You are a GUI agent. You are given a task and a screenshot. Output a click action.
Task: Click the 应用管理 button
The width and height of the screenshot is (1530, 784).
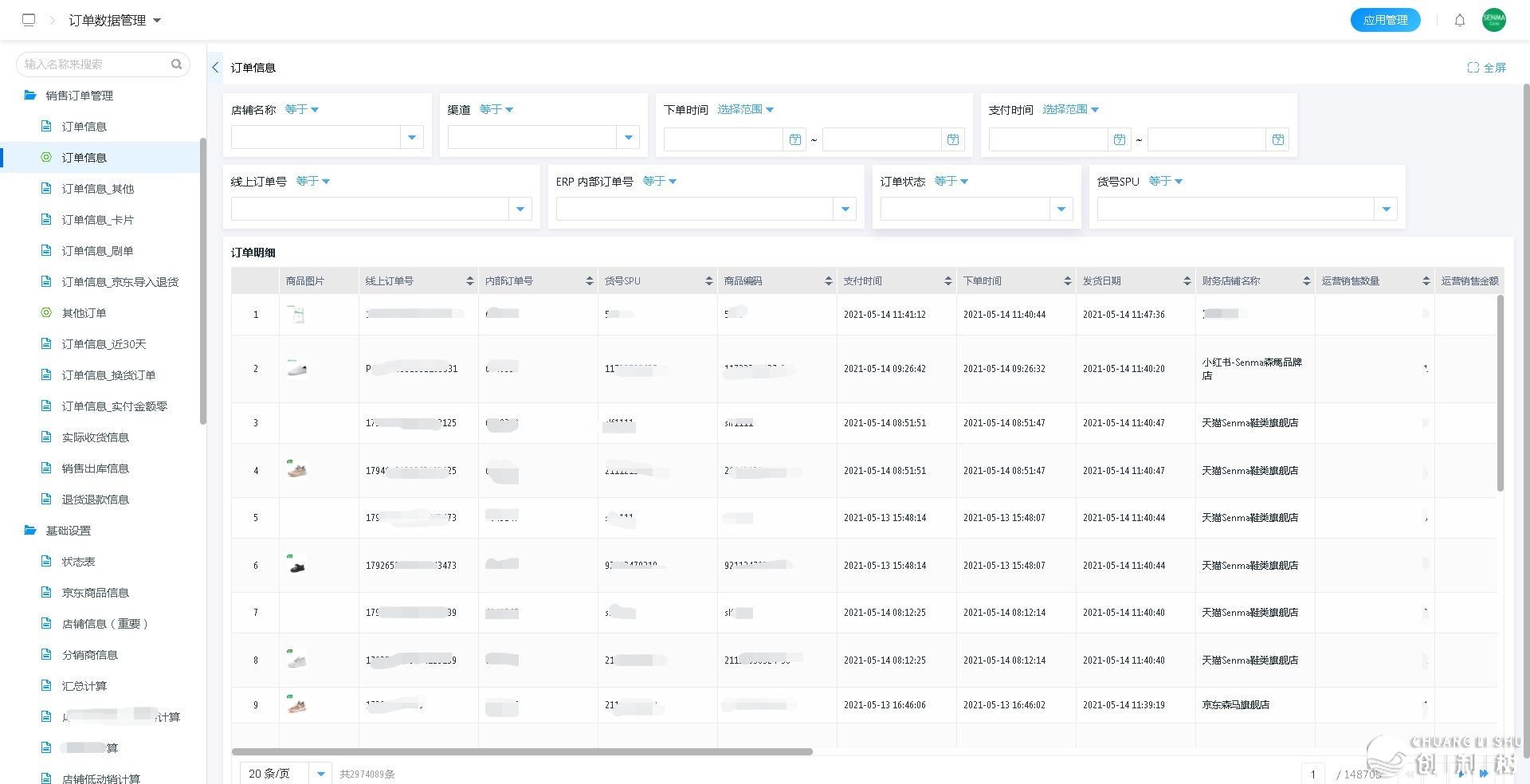tap(1385, 20)
